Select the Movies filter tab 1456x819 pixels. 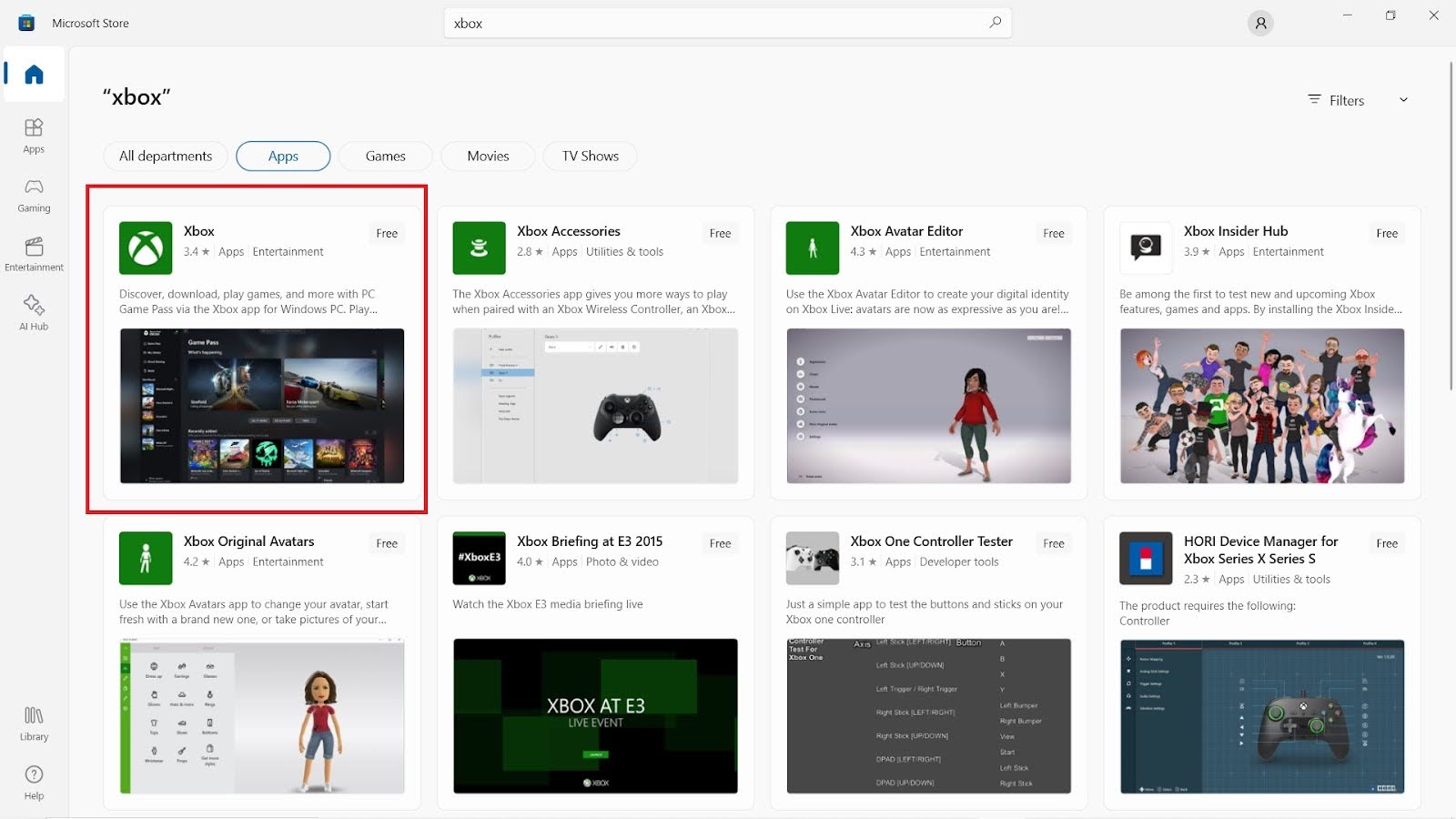coord(489,156)
